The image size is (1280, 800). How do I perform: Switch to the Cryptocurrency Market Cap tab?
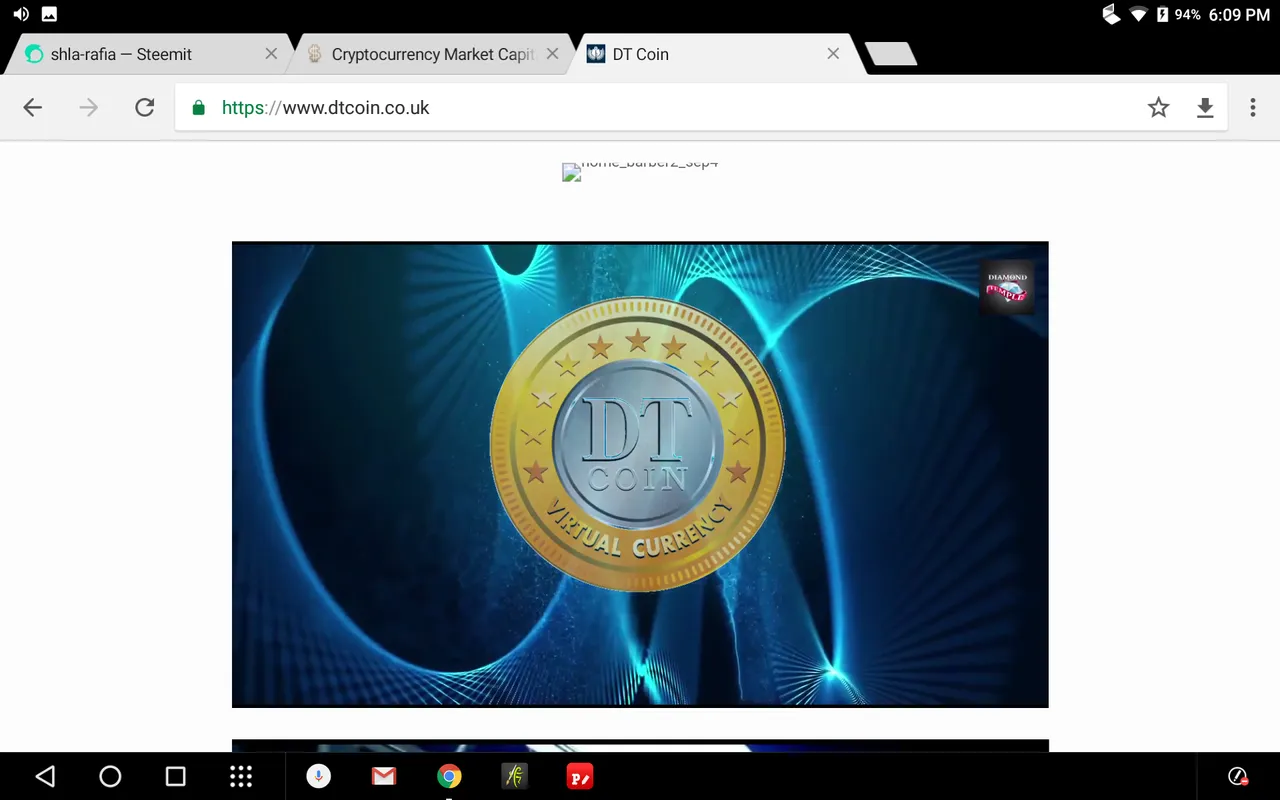[434, 54]
